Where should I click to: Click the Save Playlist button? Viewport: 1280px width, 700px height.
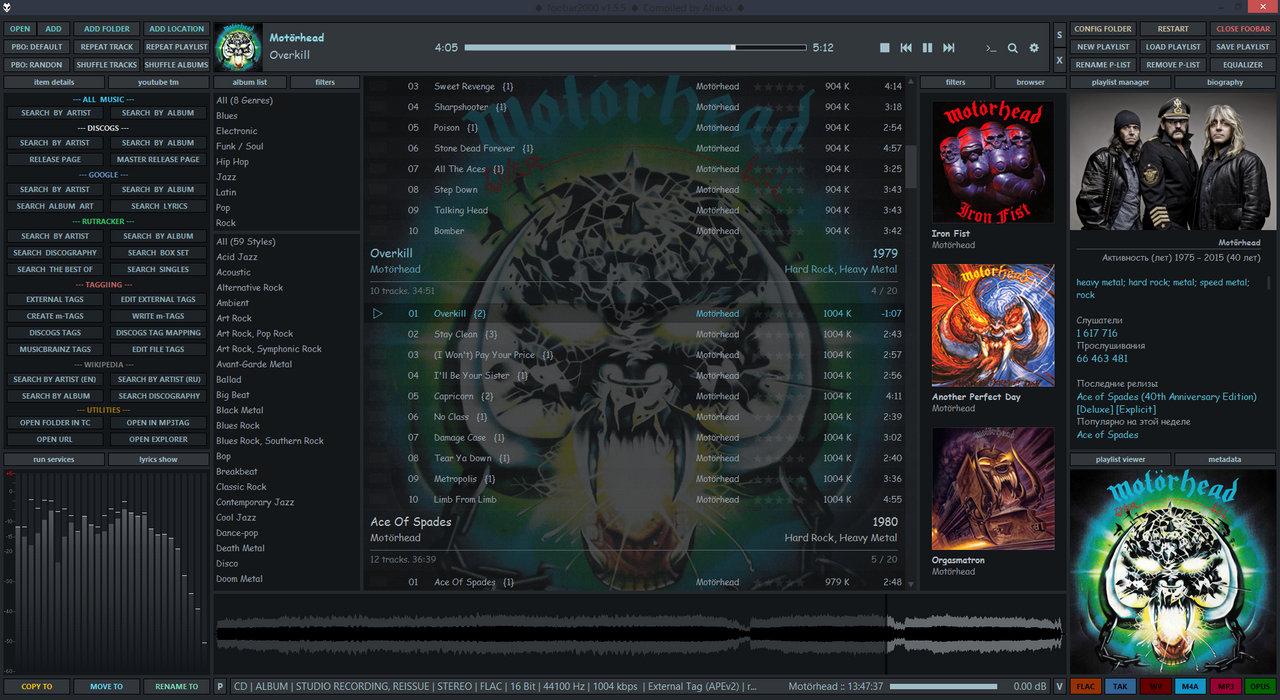[1242, 47]
